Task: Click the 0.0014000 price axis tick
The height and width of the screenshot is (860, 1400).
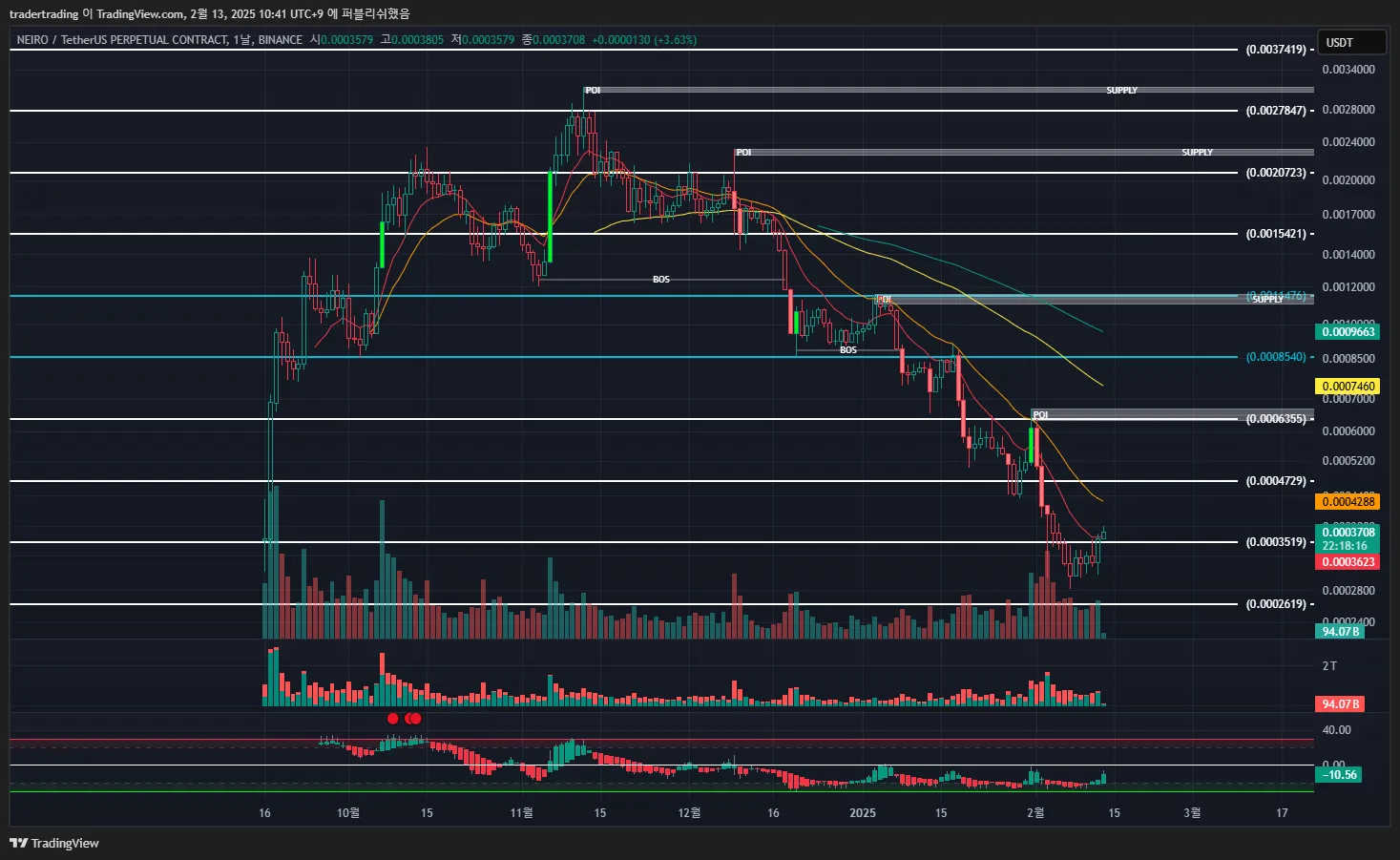Action: [x=1348, y=255]
